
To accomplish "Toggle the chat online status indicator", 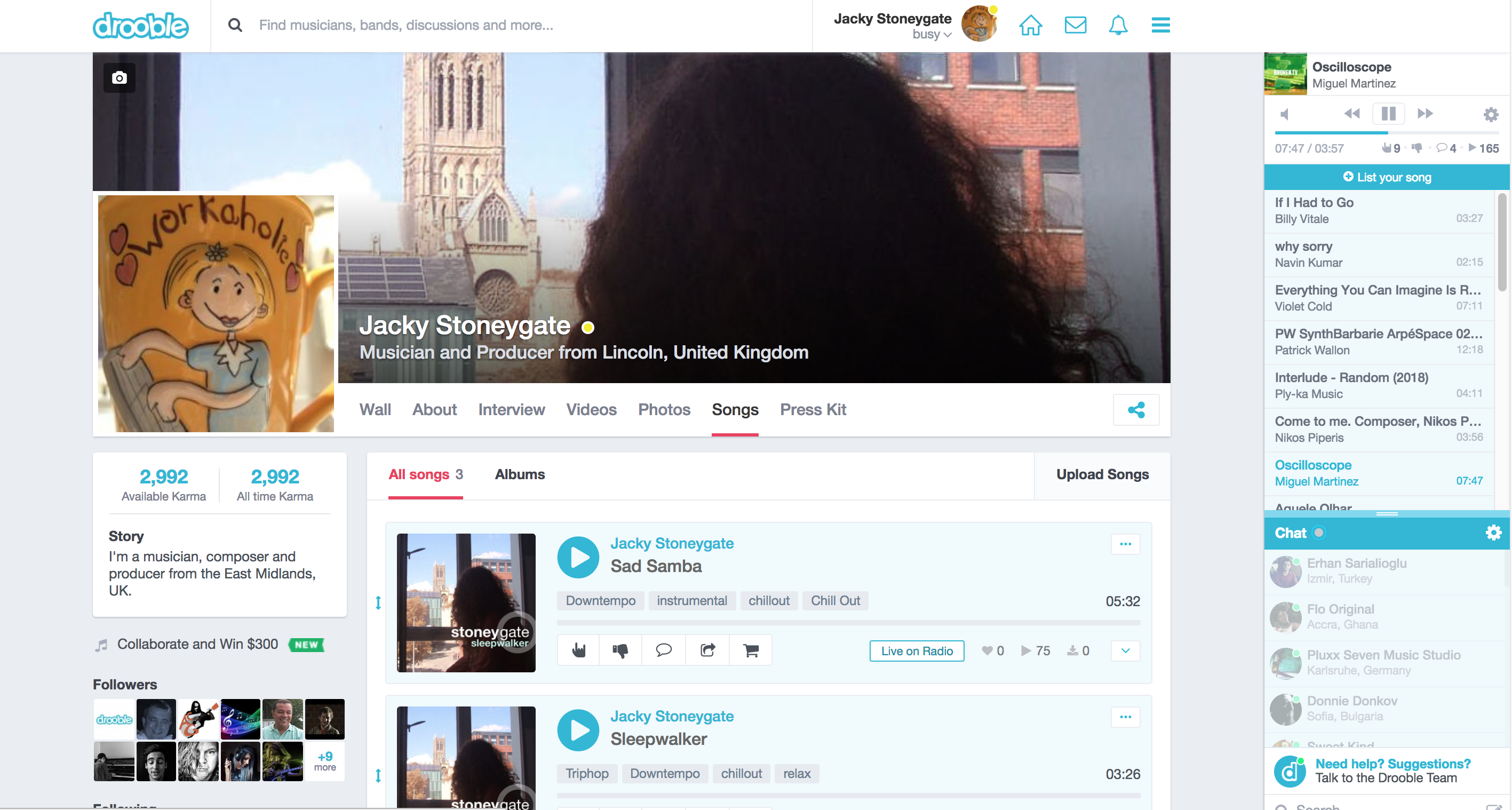I will point(1318,533).
